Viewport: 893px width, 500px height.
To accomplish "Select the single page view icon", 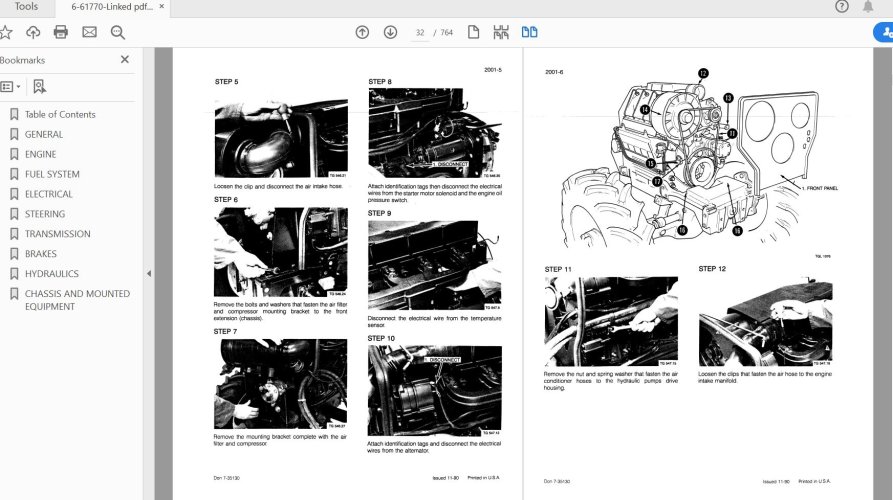I will pyautogui.click(x=473, y=32).
